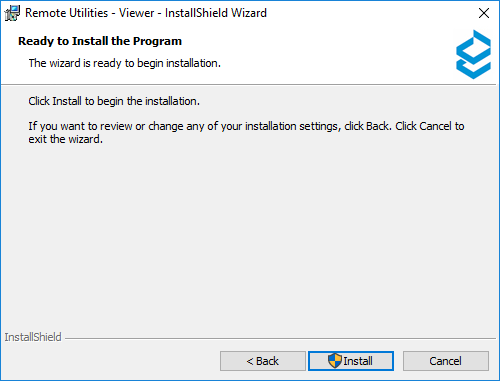Click the word 'Install' on the Install button
The height and width of the screenshot is (381, 500).
358,361
